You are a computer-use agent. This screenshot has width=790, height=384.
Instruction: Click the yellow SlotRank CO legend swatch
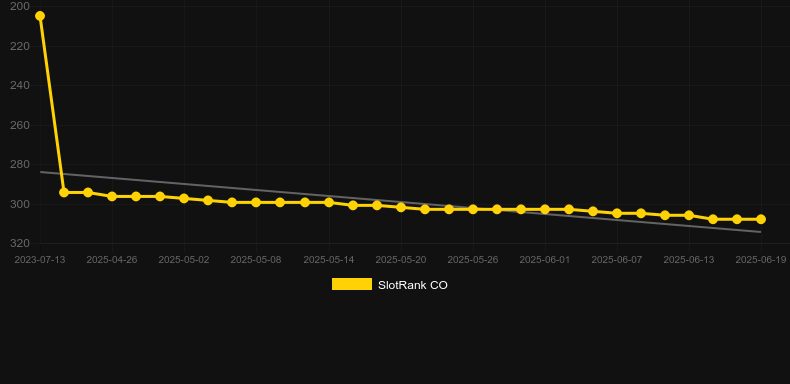click(352, 284)
